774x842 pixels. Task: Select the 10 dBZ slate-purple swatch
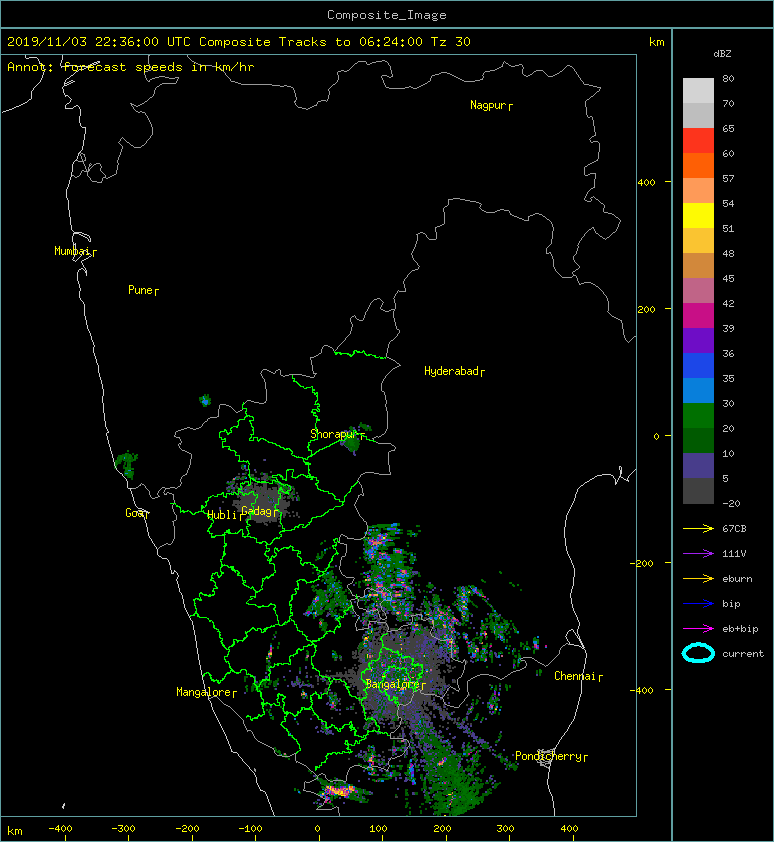pos(698,466)
